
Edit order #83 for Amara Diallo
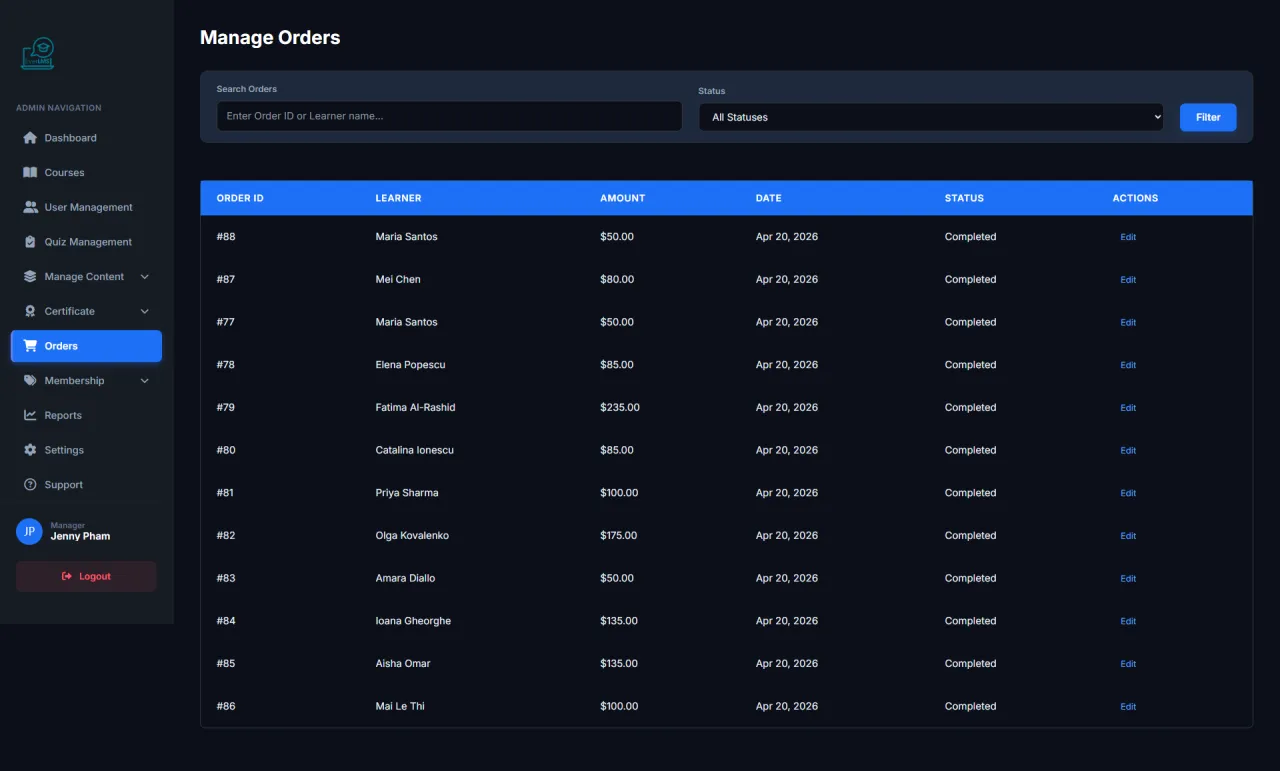pos(1128,578)
